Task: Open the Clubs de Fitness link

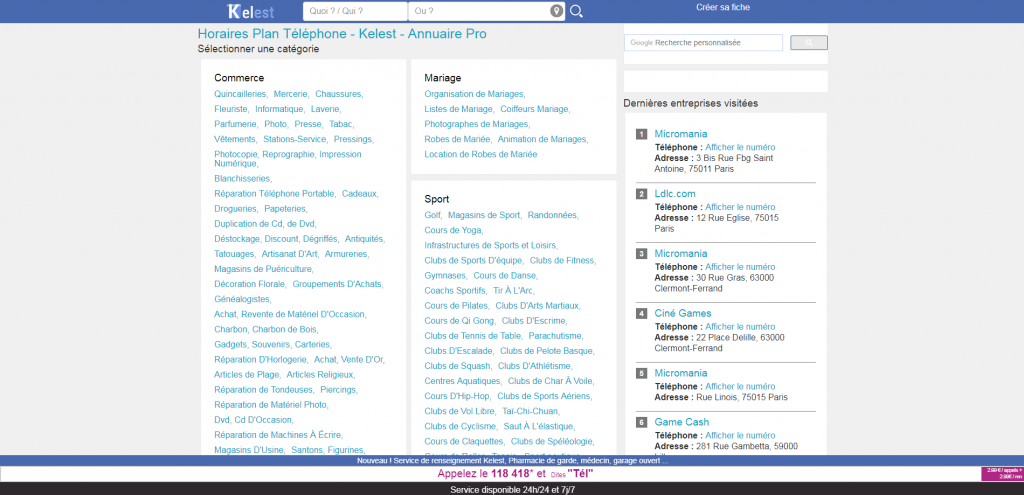Action: 562,260
